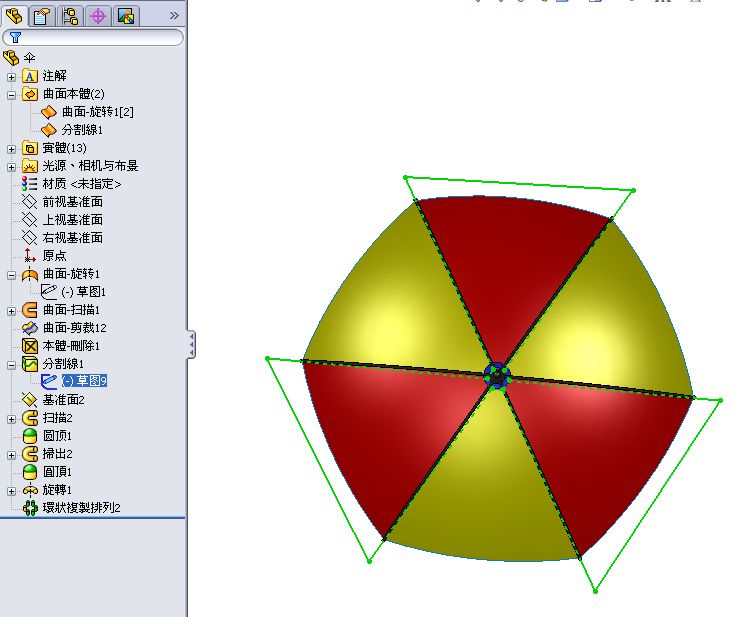Switch to the ConfigurationManager tab
The height and width of the screenshot is (617, 752).
tap(70, 16)
